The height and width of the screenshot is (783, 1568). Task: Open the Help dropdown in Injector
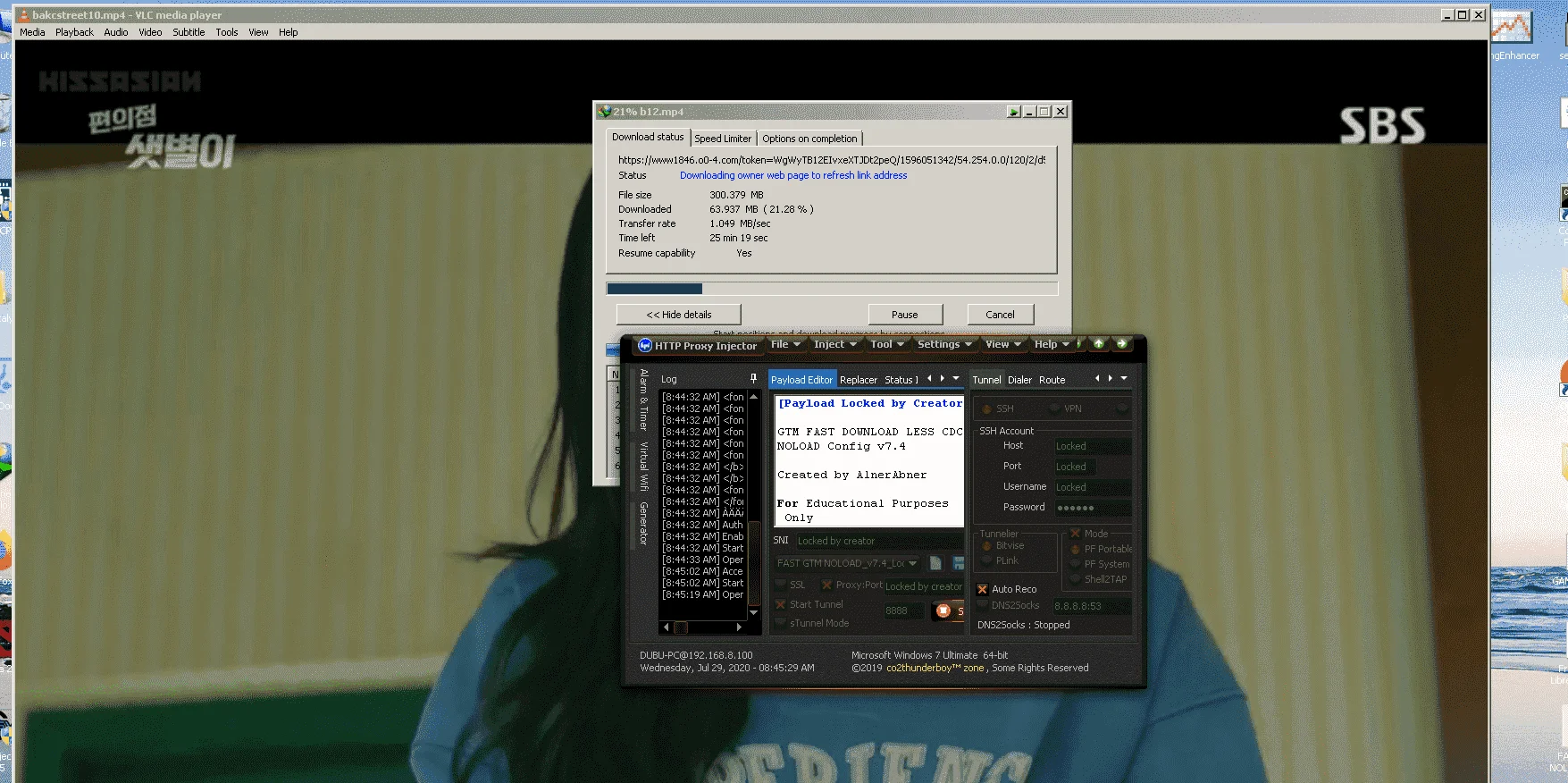tap(1052, 344)
